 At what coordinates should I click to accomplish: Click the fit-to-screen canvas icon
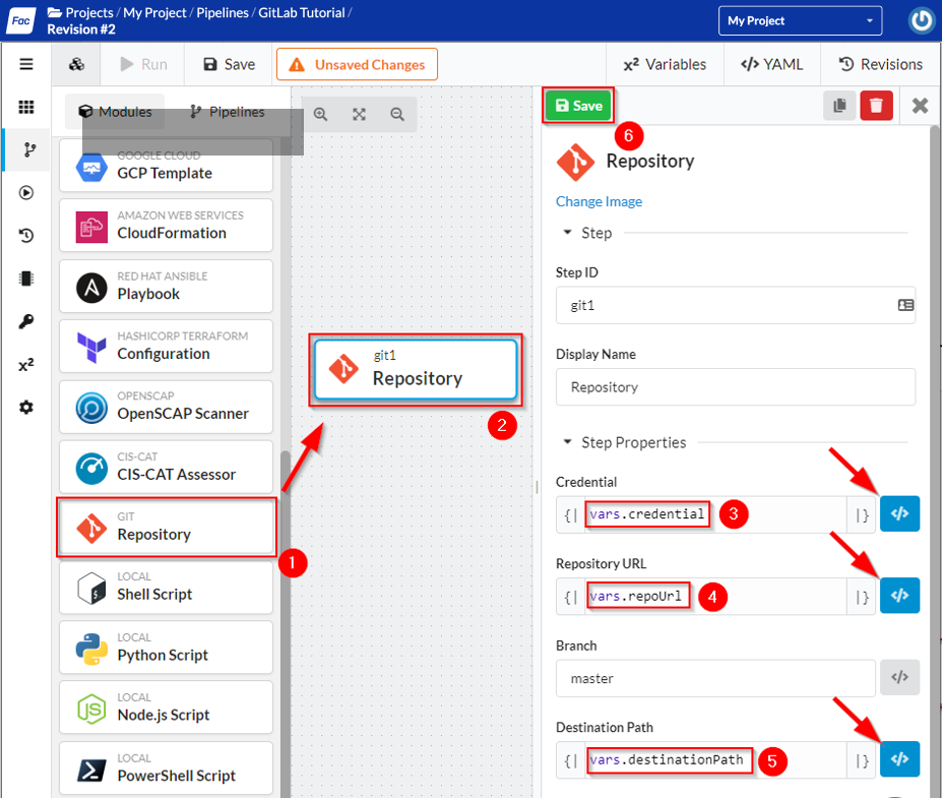point(359,114)
